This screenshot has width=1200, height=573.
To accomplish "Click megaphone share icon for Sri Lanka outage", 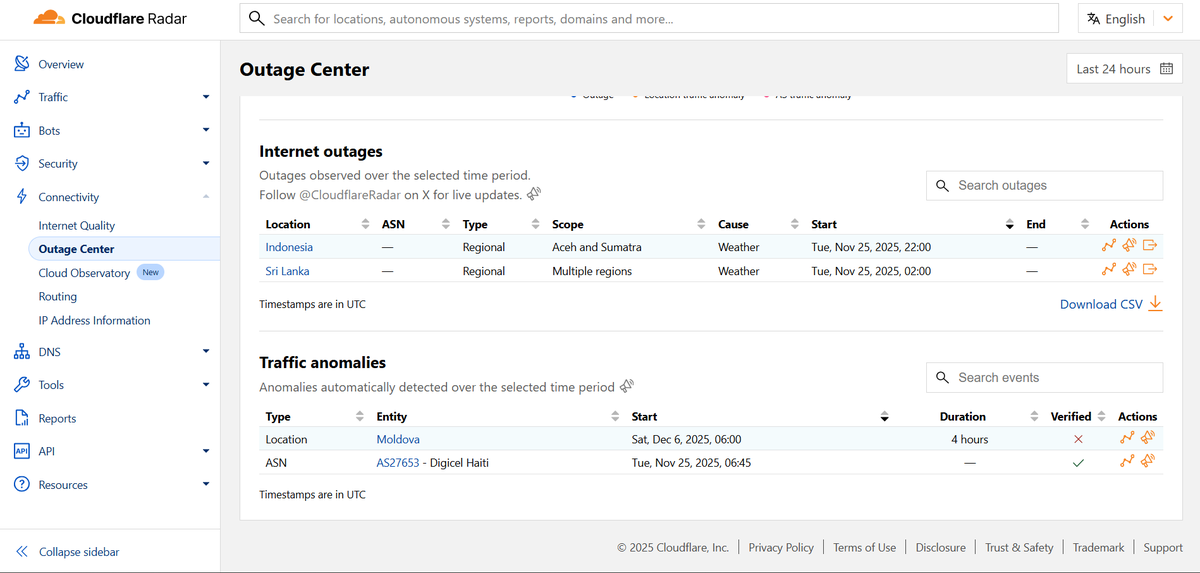I will tap(1129, 270).
